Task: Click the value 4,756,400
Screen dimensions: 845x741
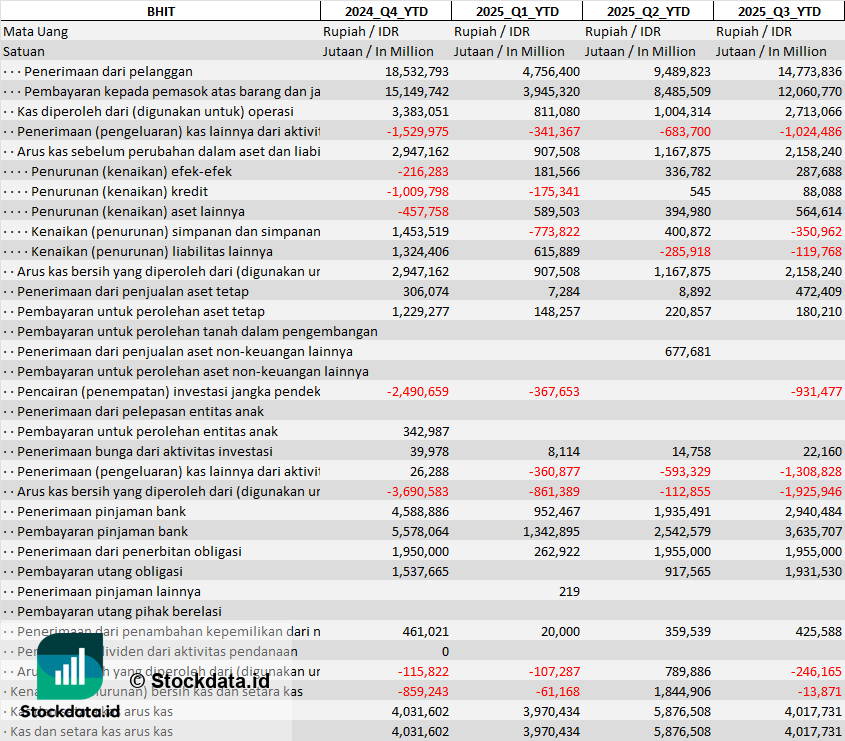Action: click(551, 72)
